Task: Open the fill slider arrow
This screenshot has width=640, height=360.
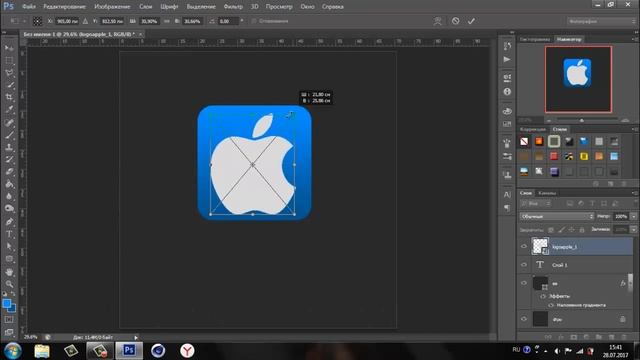Action: pyautogui.click(x=633, y=229)
